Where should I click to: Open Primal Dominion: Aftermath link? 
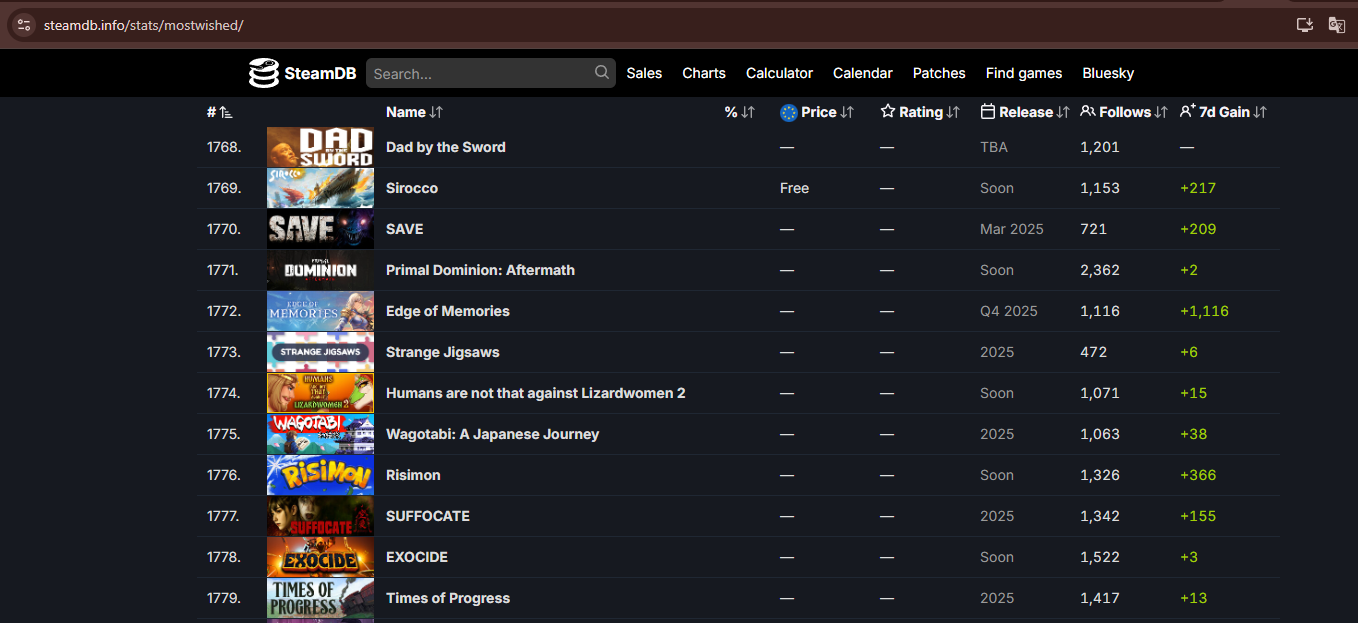tap(480, 270)
